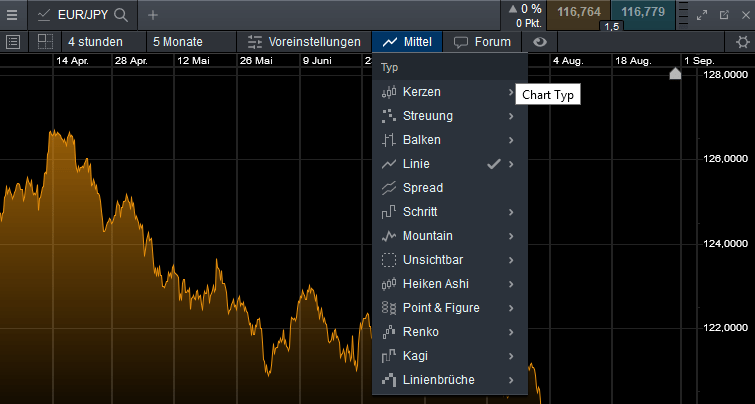Image resolution: width=755 pixels, height=404 pixels.
Task: Open the 5 Monate period dropdown
Action: [x=177, y=42]
